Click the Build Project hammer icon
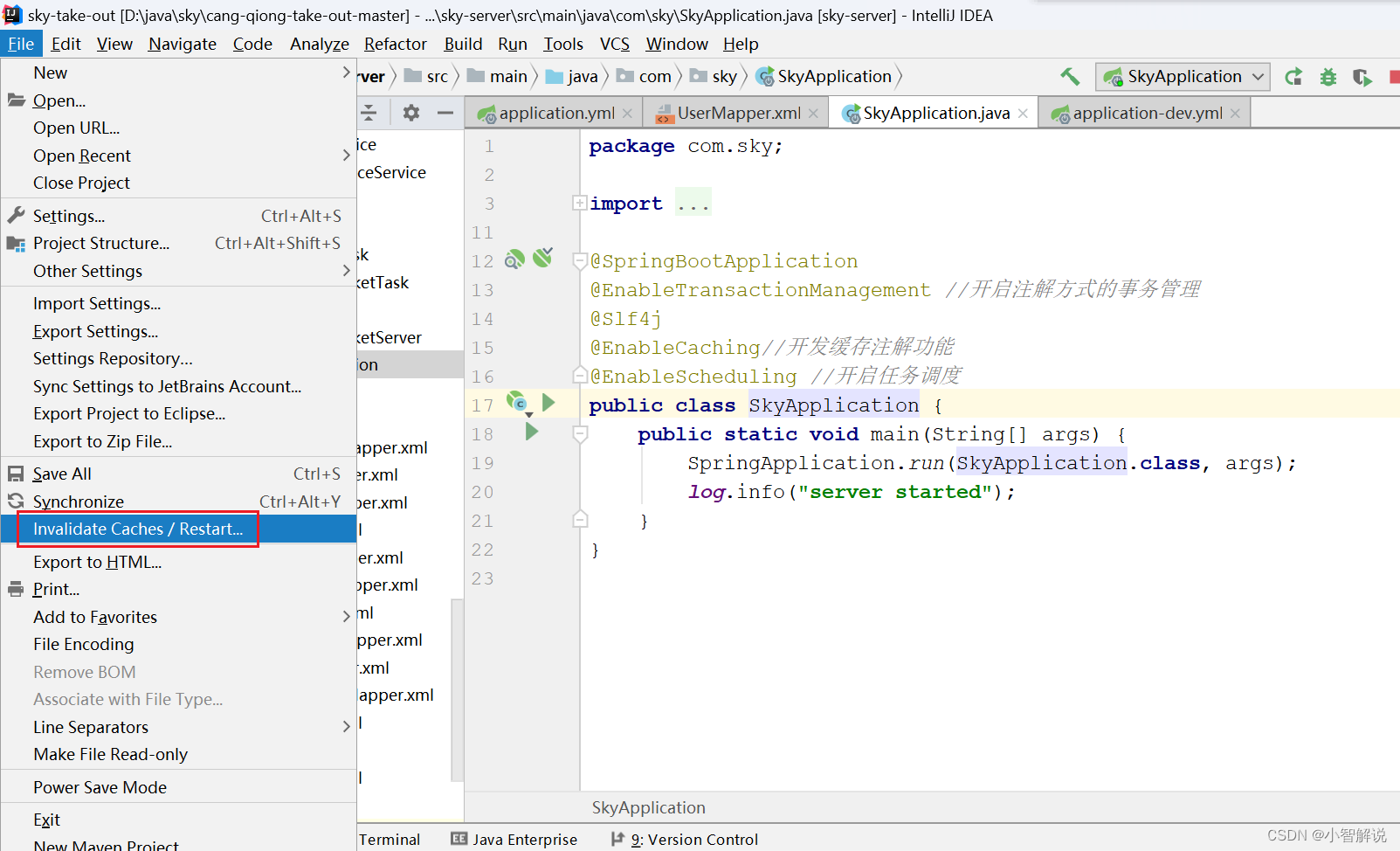Viewport: 1400px width, 851px height. tap(1070, 77)
